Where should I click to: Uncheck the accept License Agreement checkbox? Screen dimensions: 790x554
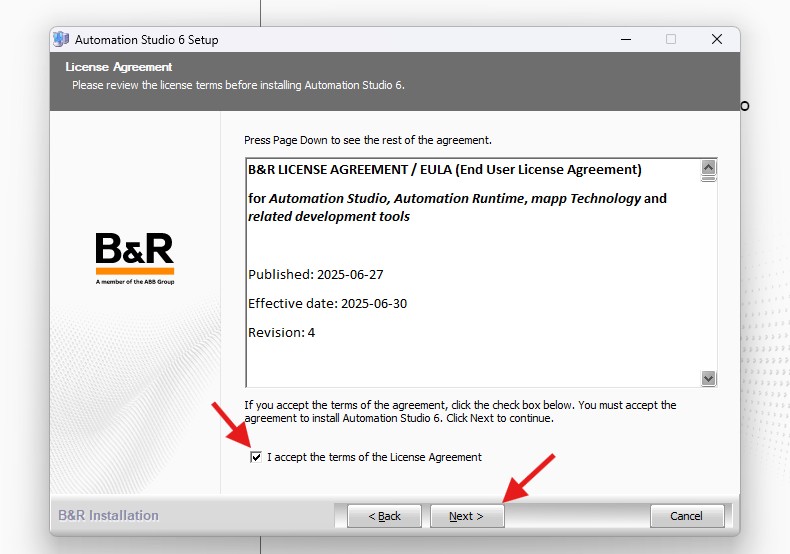[256, 457]
